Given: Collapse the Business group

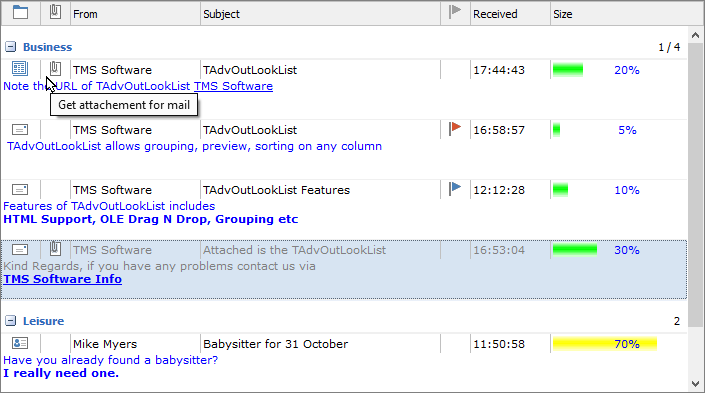Looking at the screenshot, I should click(10, 47).
